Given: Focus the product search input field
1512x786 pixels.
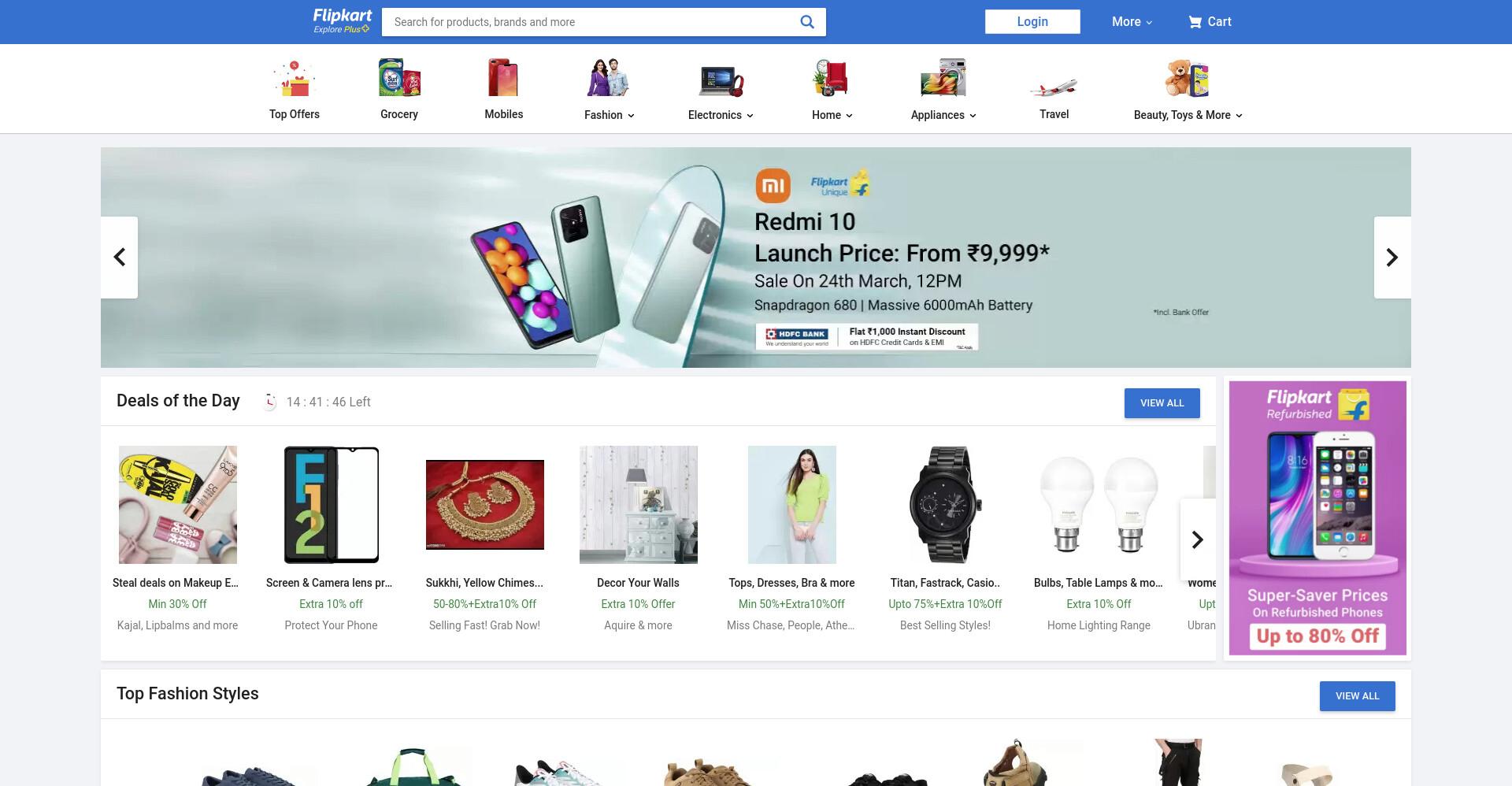Looking at the screenshot, I should pos(591,22).
